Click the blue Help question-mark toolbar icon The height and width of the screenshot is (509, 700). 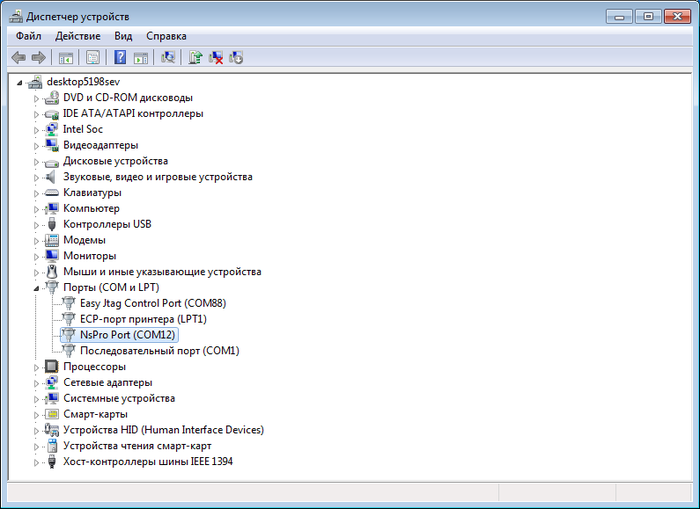pos(120,58)
